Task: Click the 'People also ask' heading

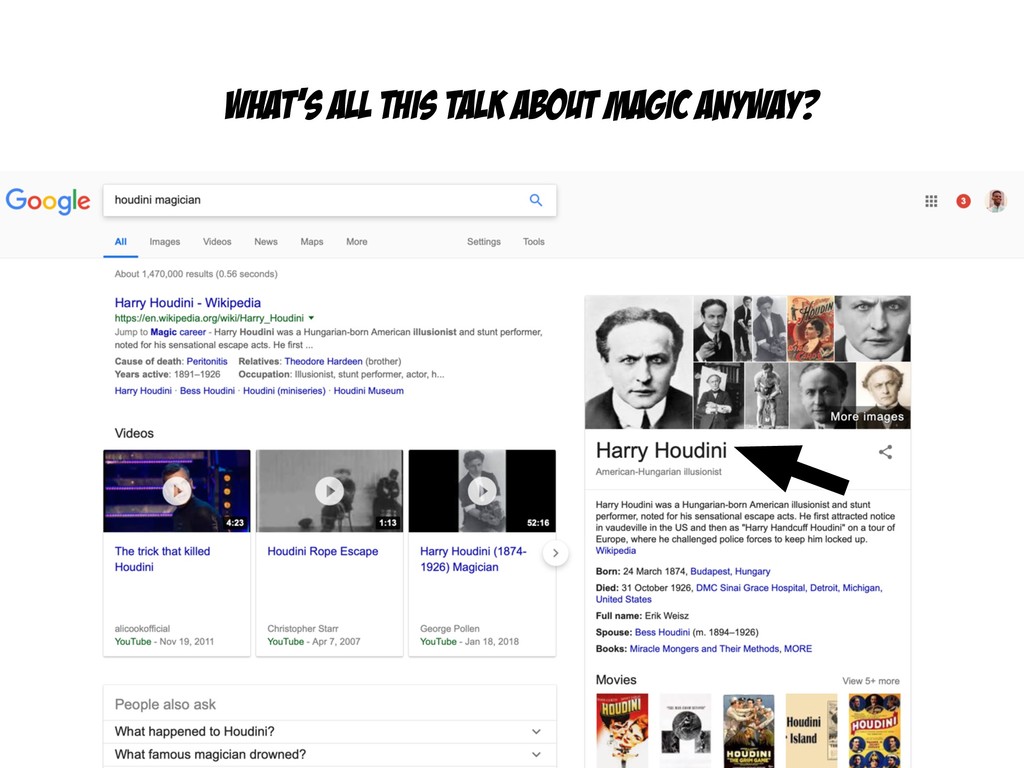Action: click(165, 705)
